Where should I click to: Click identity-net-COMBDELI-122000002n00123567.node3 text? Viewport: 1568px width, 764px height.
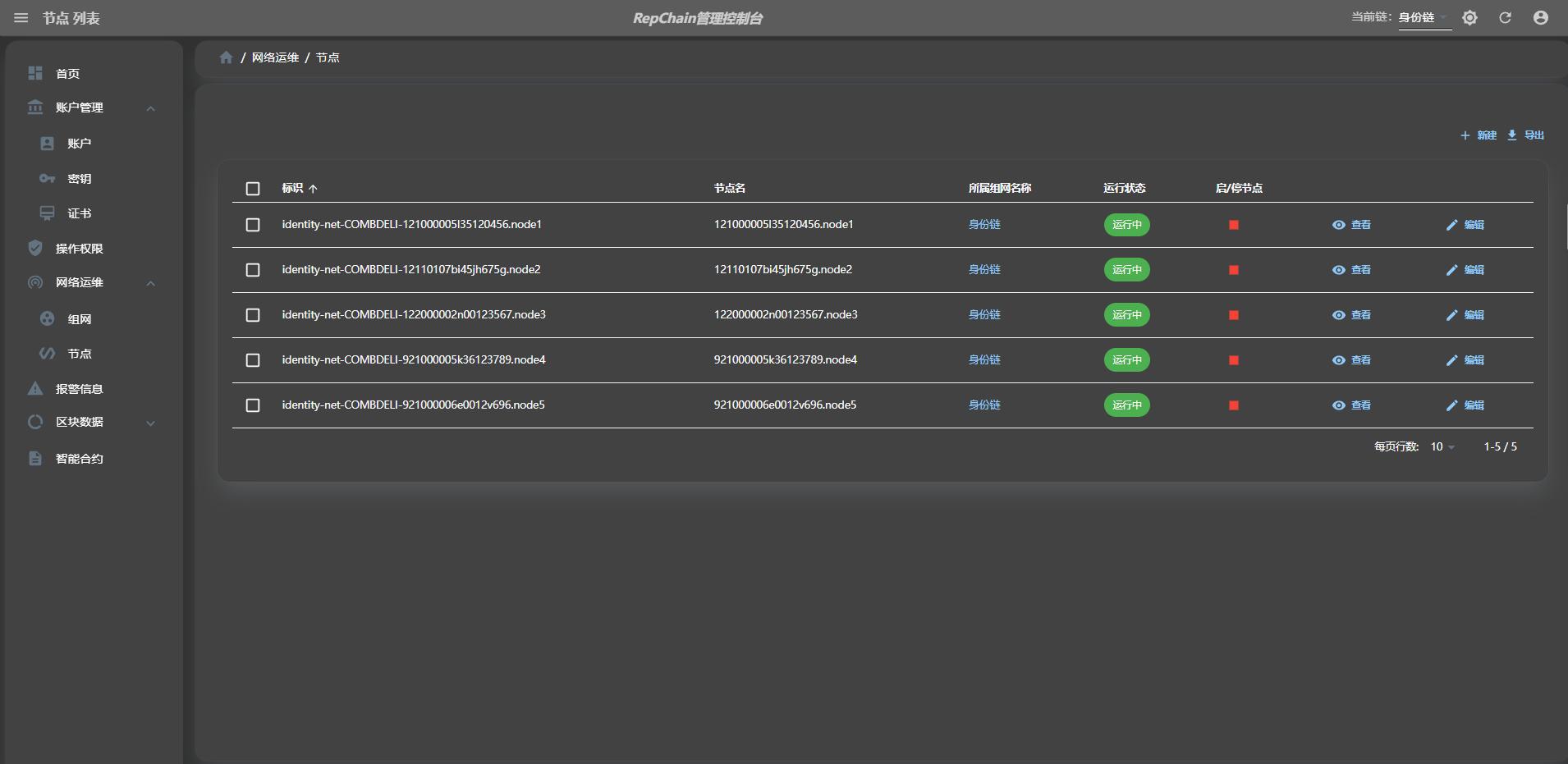[414, 314]
